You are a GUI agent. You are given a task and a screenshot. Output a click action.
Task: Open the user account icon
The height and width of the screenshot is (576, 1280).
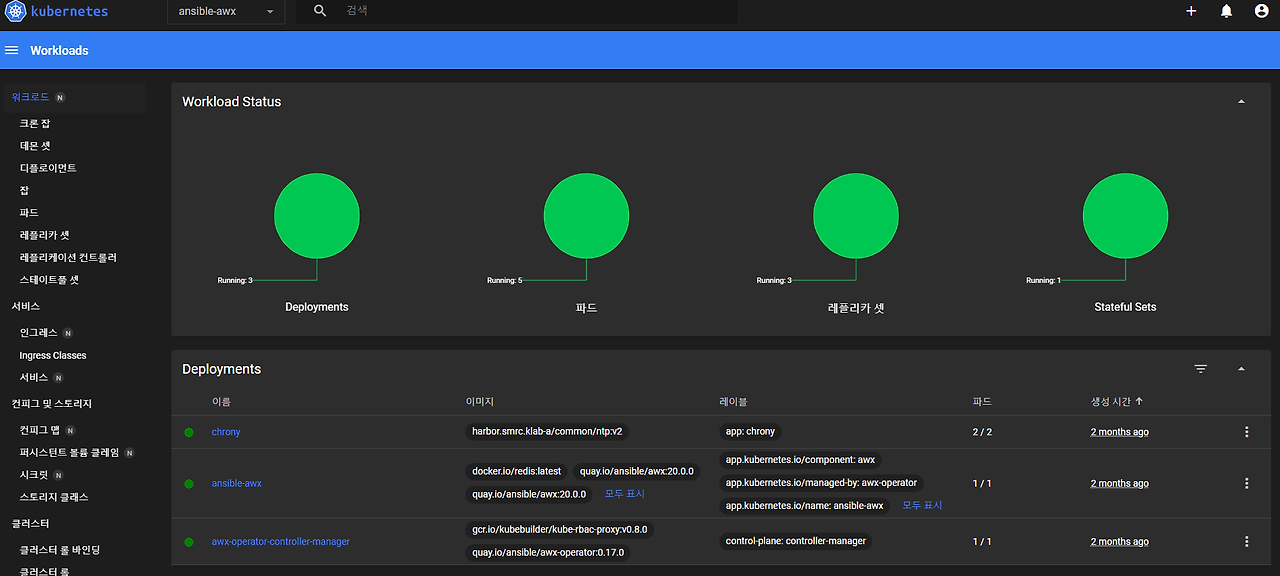tap(1261, 11)
